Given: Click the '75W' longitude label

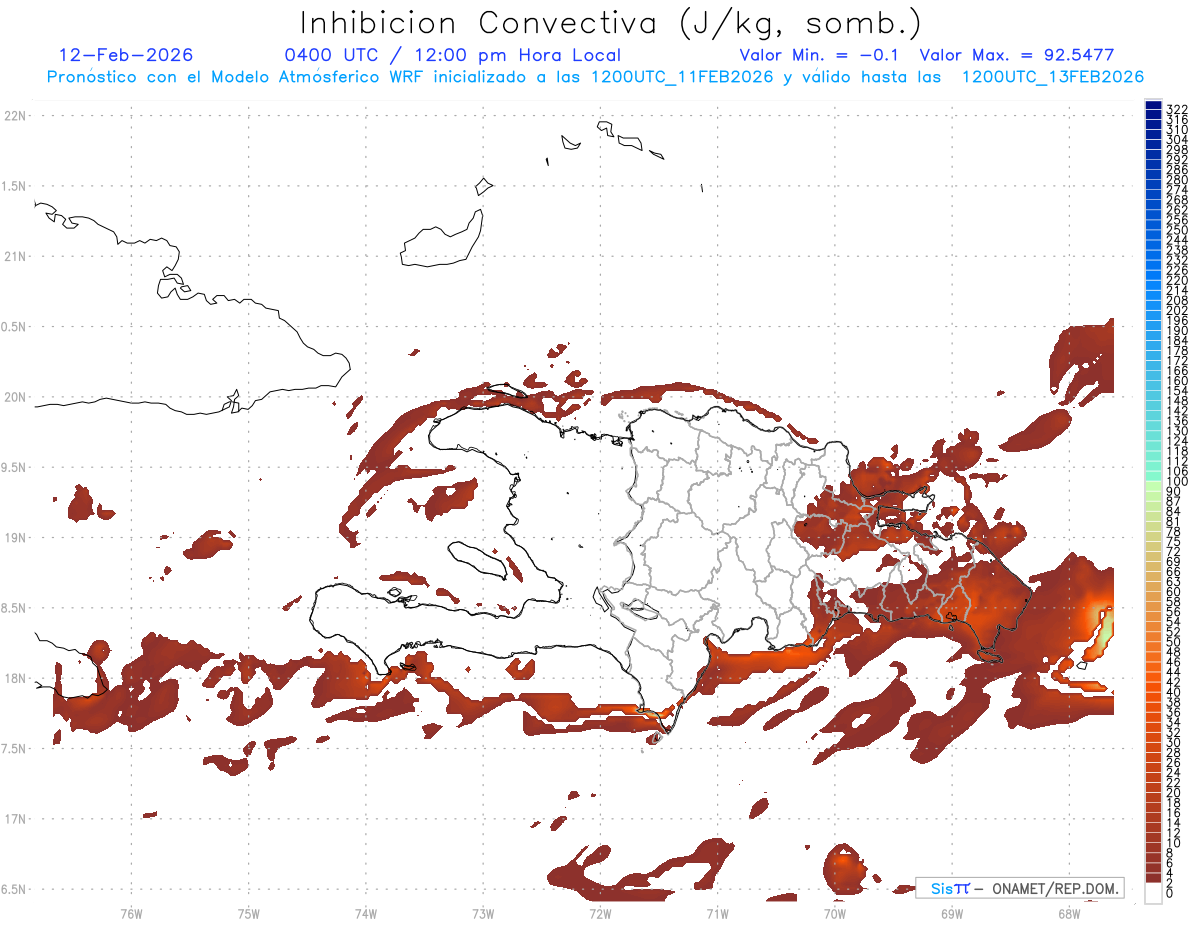Looking at the screenshot, I should pyautogui.click(x=248, y=913).
